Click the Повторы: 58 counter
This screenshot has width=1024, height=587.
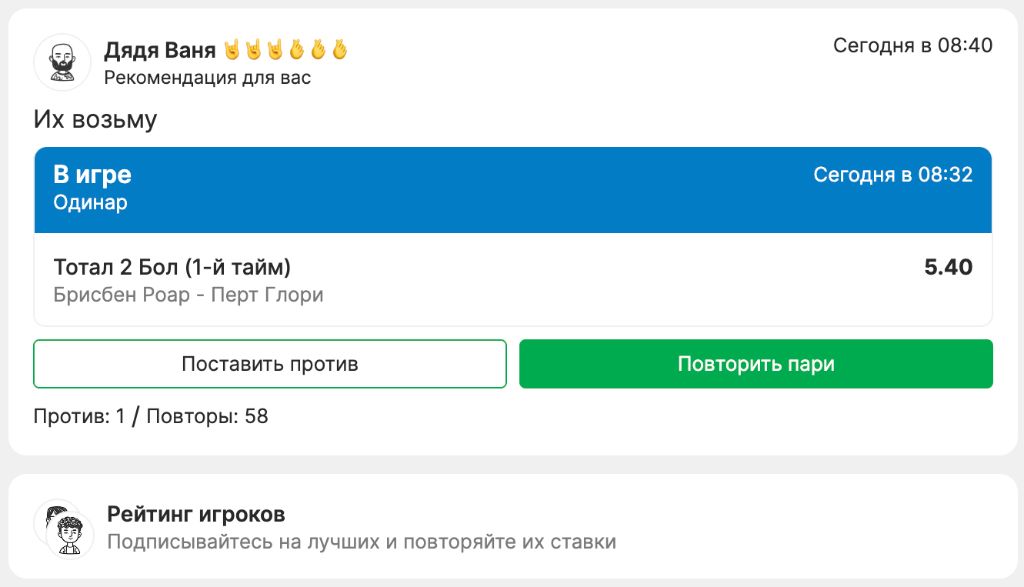pos(204,416)
